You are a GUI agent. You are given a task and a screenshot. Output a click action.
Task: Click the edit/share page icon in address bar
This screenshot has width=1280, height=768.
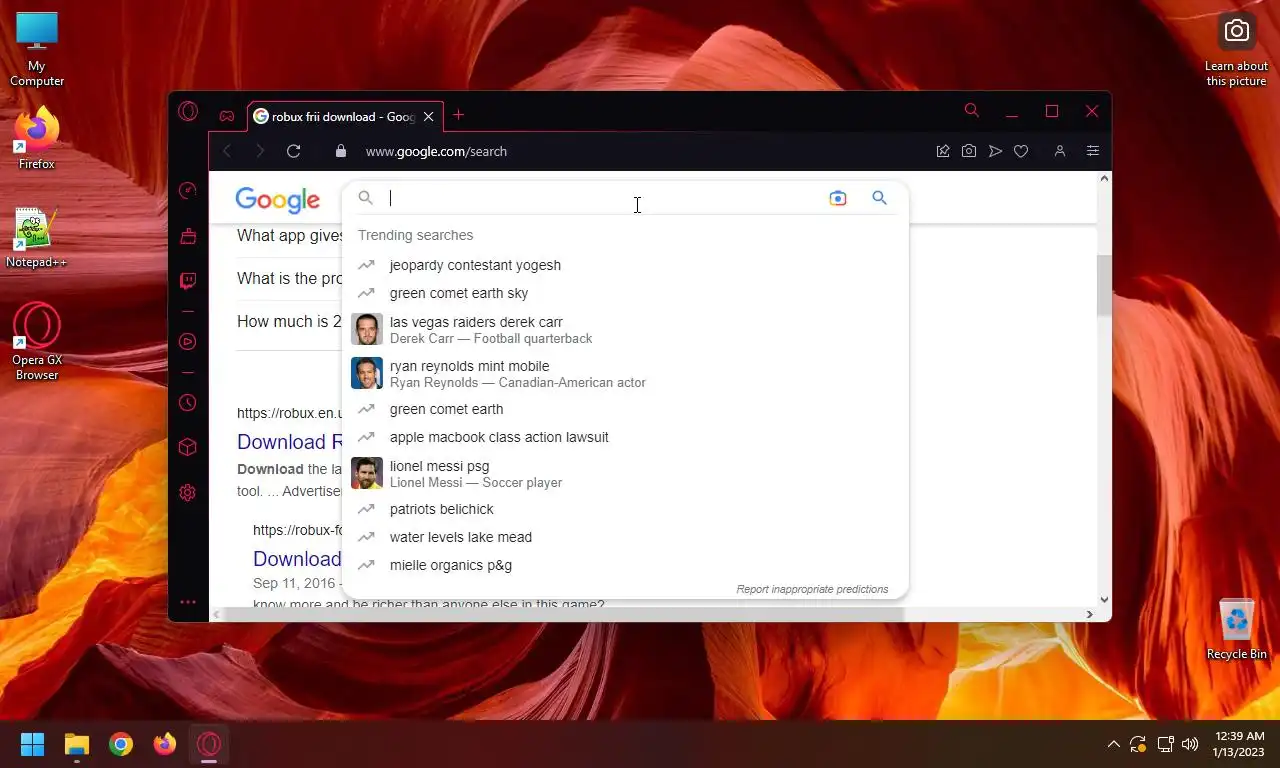943,151
